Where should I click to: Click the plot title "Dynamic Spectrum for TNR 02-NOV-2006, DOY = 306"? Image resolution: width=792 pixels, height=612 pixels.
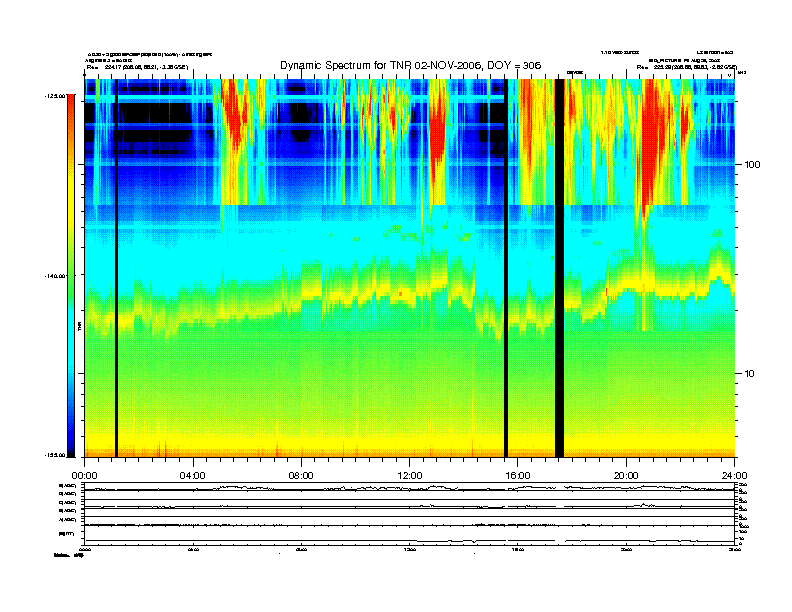tap(410, 65)
